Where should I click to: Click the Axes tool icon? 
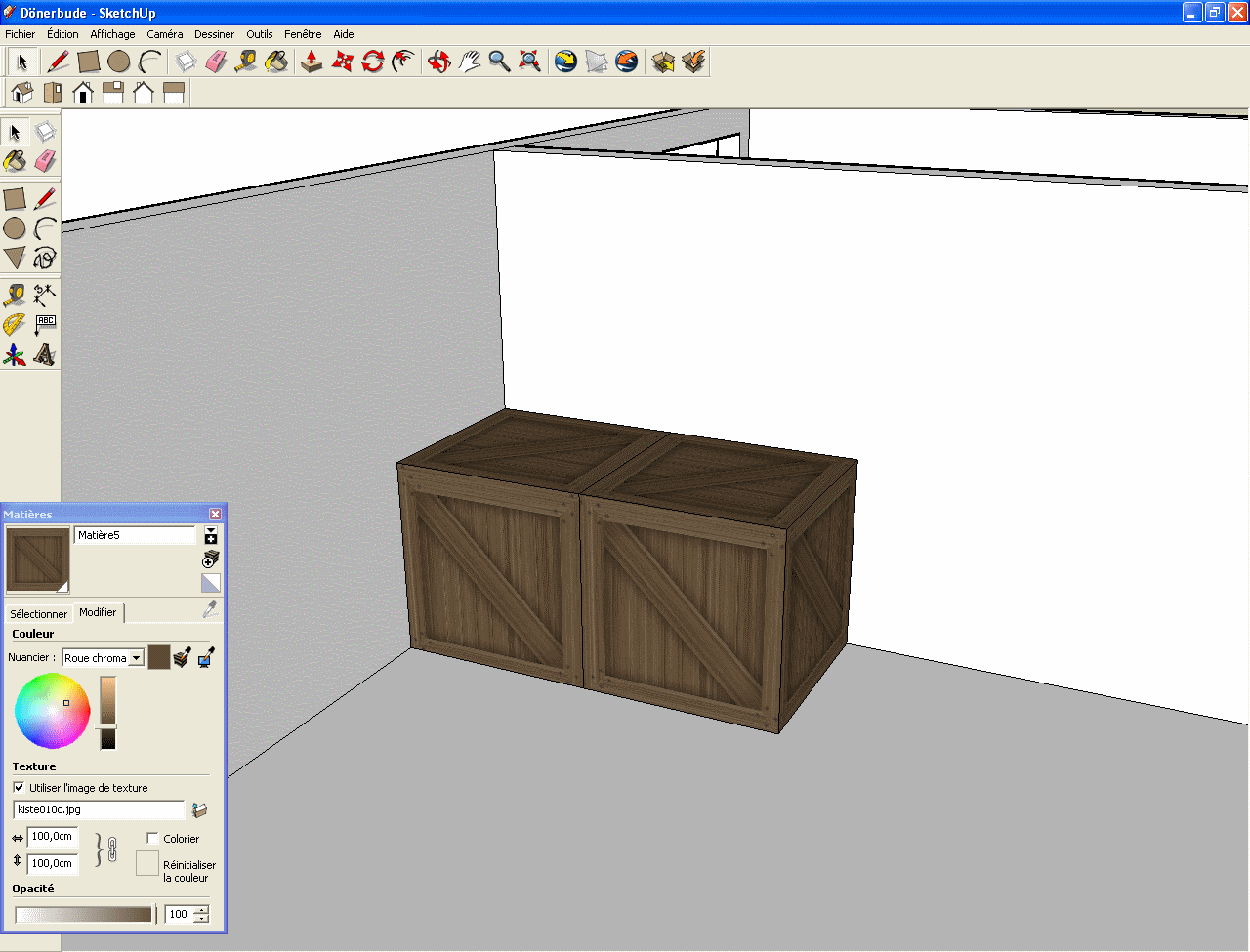click(14, 354)
